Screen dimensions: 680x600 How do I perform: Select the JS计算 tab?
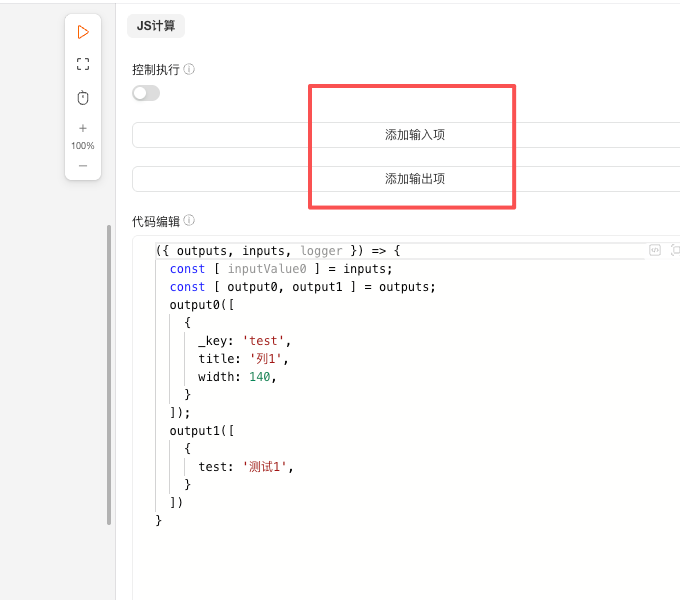point(156,26)
